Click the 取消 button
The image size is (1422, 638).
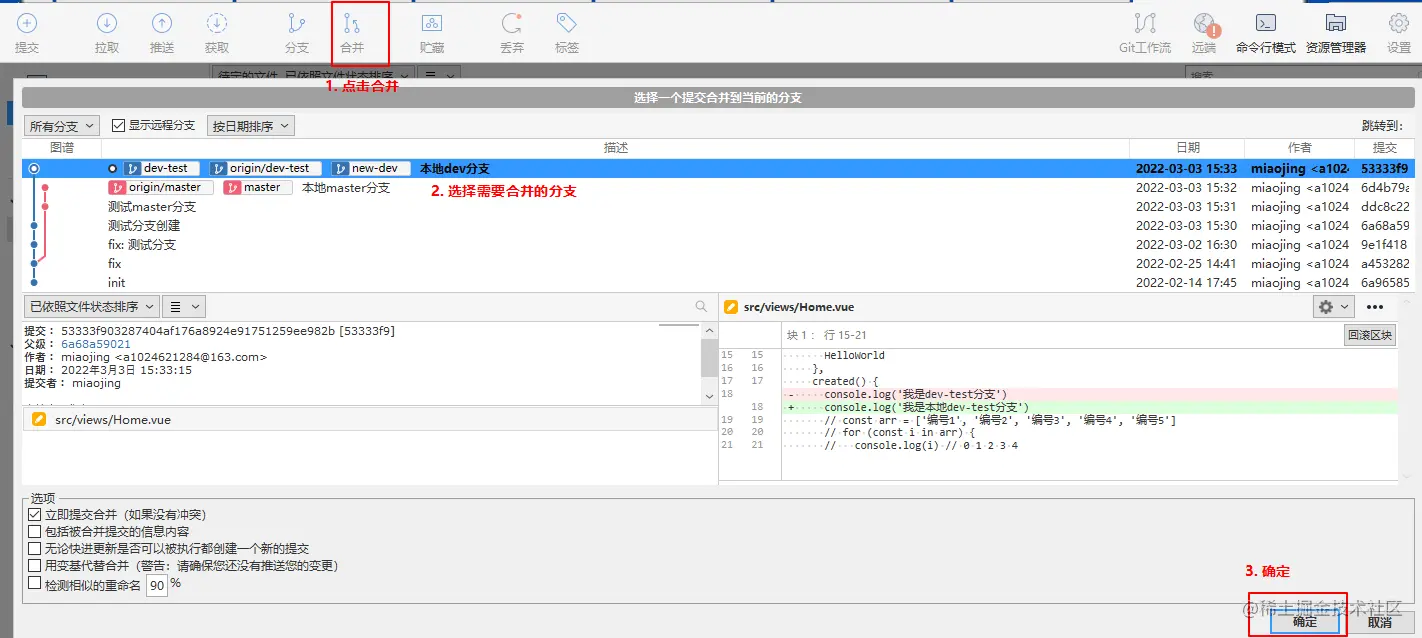coord(1380,621)
